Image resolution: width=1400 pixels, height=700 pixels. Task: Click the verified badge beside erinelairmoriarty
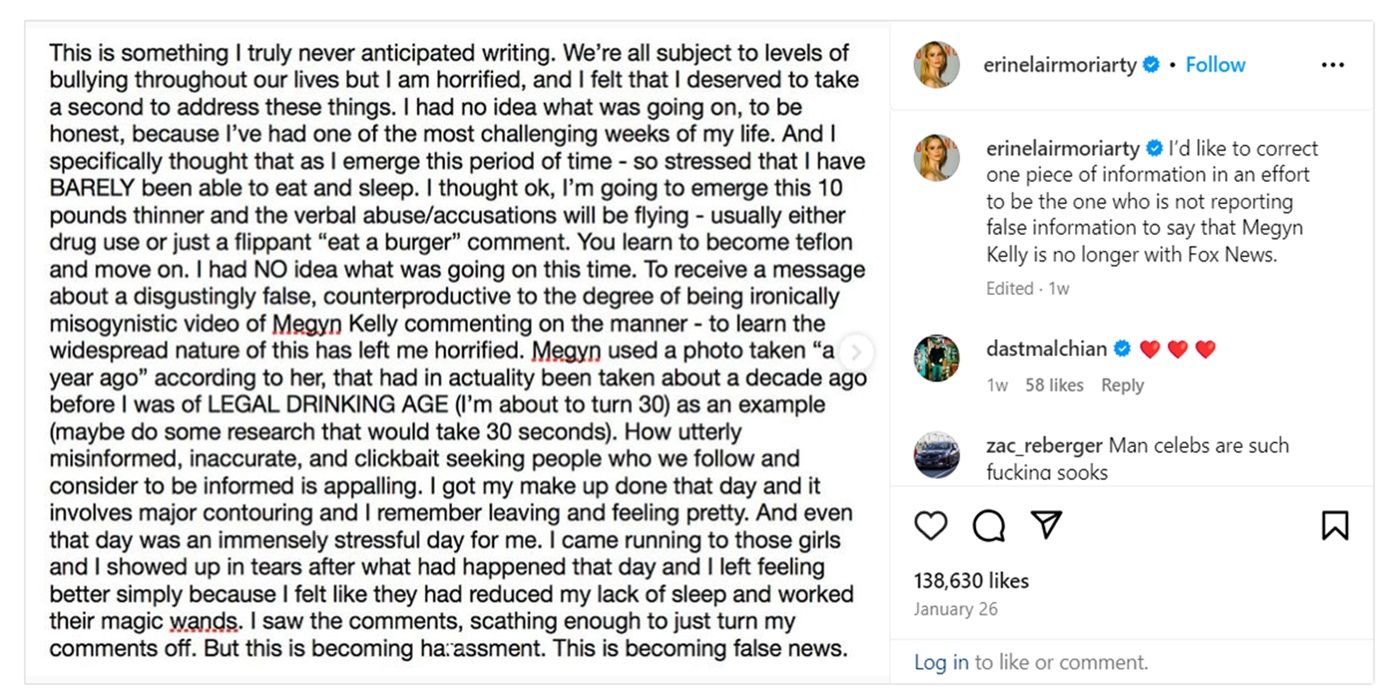click(1151, 63)
